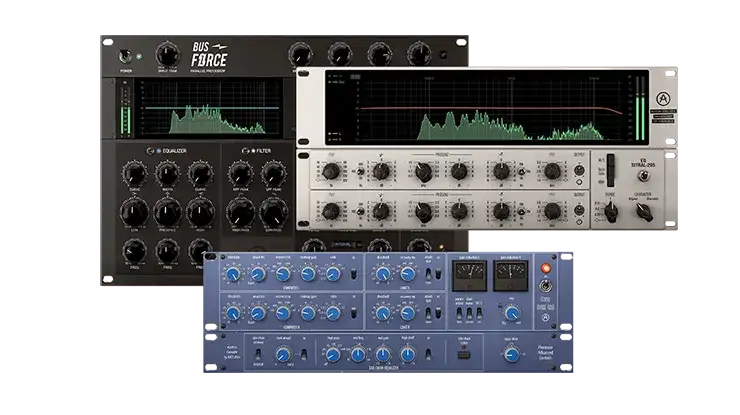Image resolution: width=740 pixels, height=415 pixels.
Task: Click the top channel Output knob on Sitral
Action: (579, 170)
